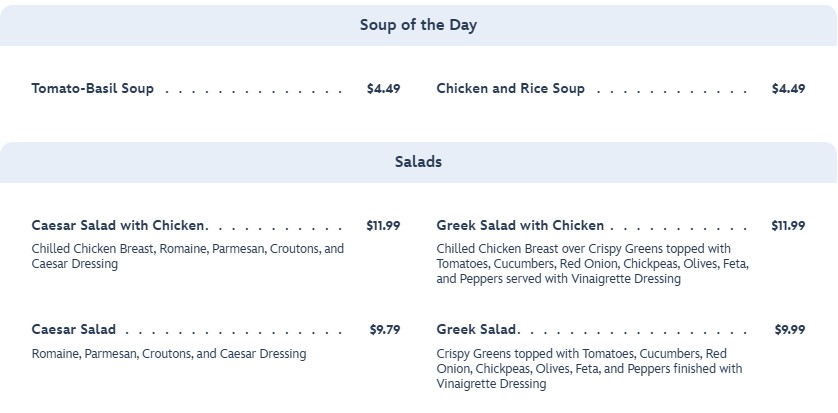Click the Romaine, Parmesan, Croutons description line
838x413 pixels.
point(169,354)
